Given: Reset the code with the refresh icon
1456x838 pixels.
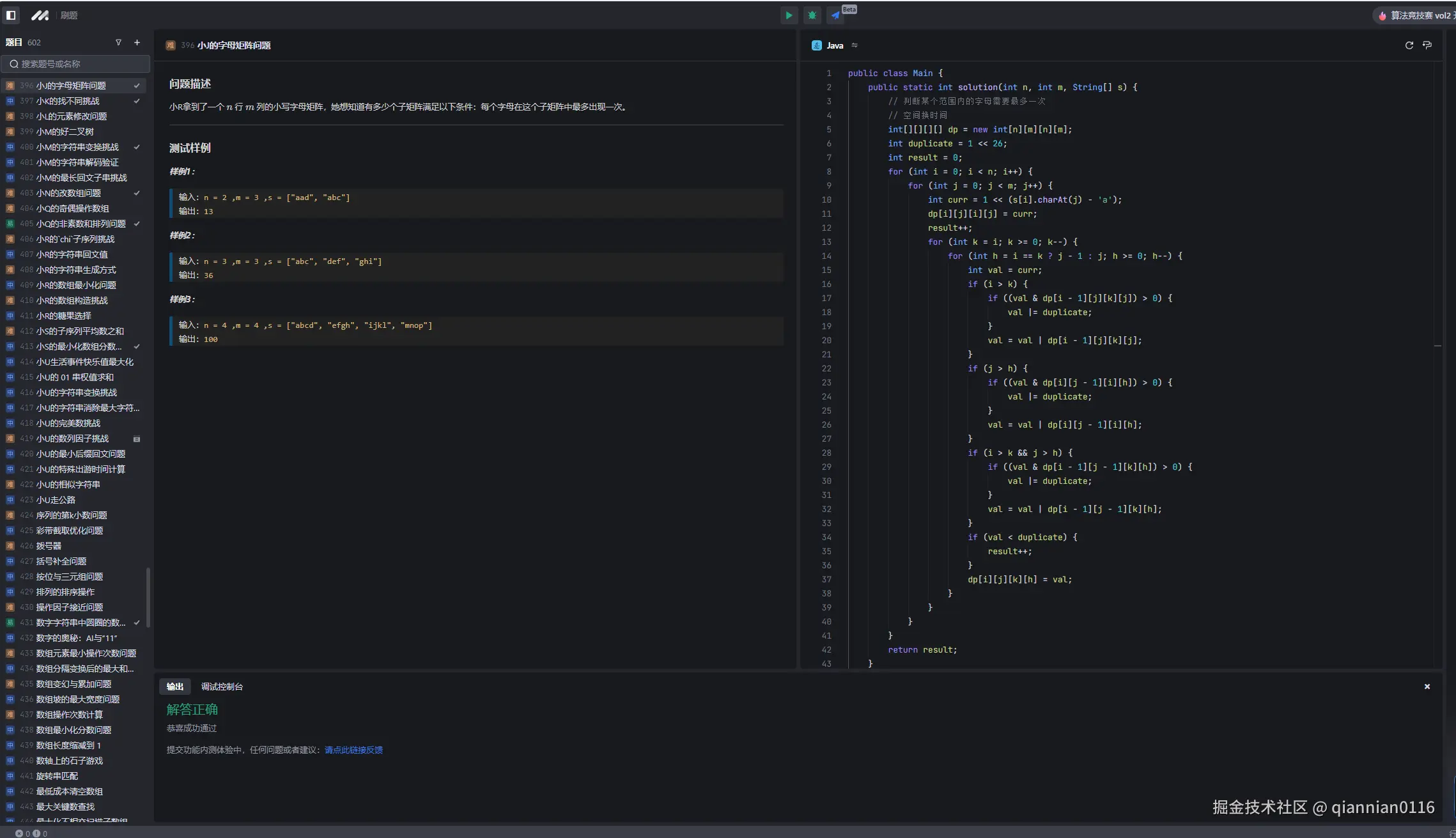Looking at the screenshot, I should pos(1409,45).
